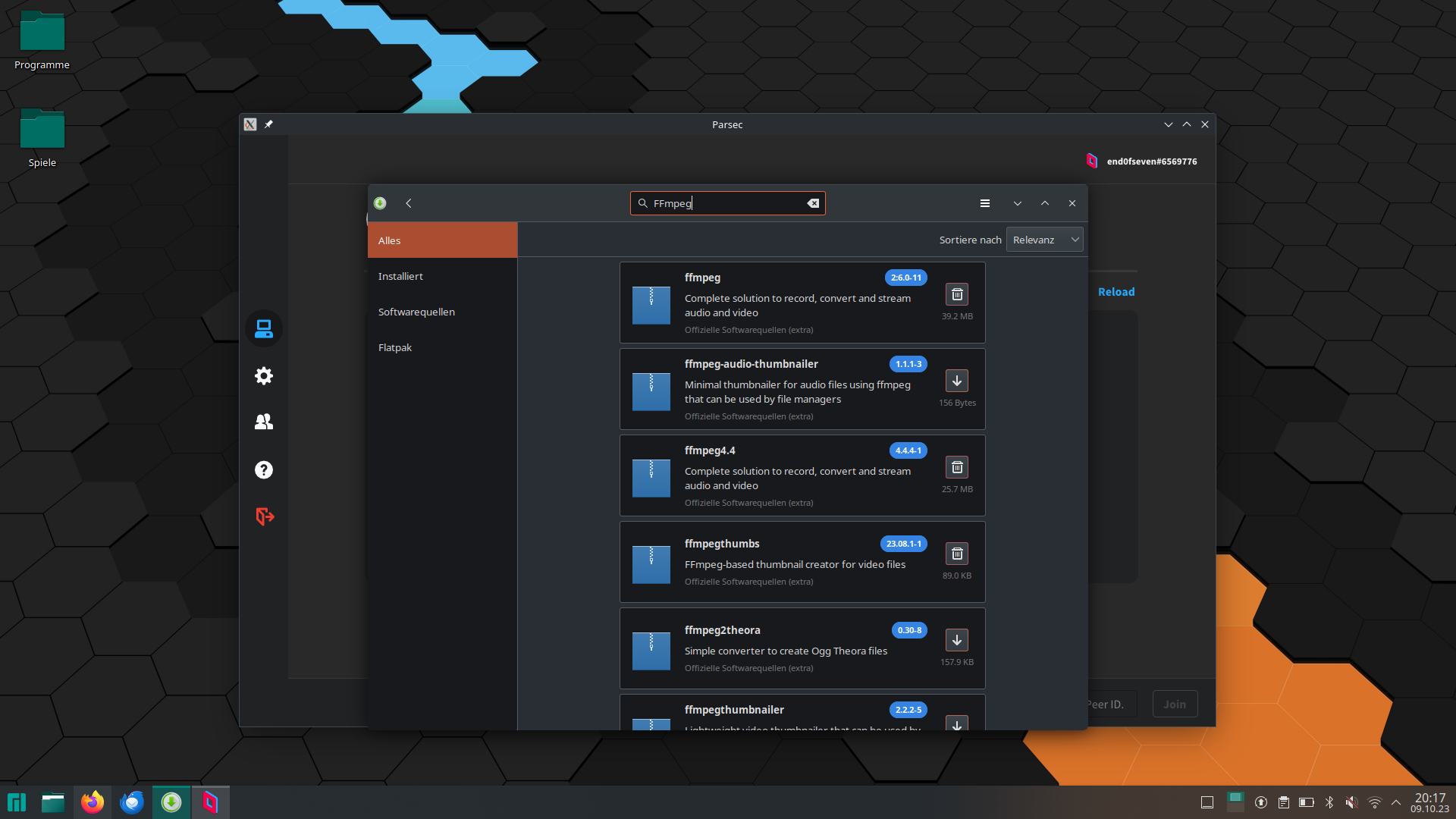Viewport: 1456px width, 819px height.
Task: Remove the ffmpeg package via trash icon
Action: coord(957,294)
